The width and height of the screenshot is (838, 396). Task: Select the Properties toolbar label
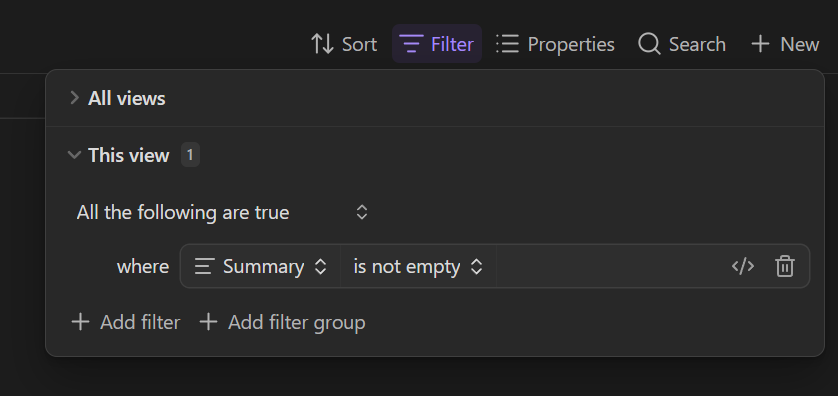(x=571, y=44)
